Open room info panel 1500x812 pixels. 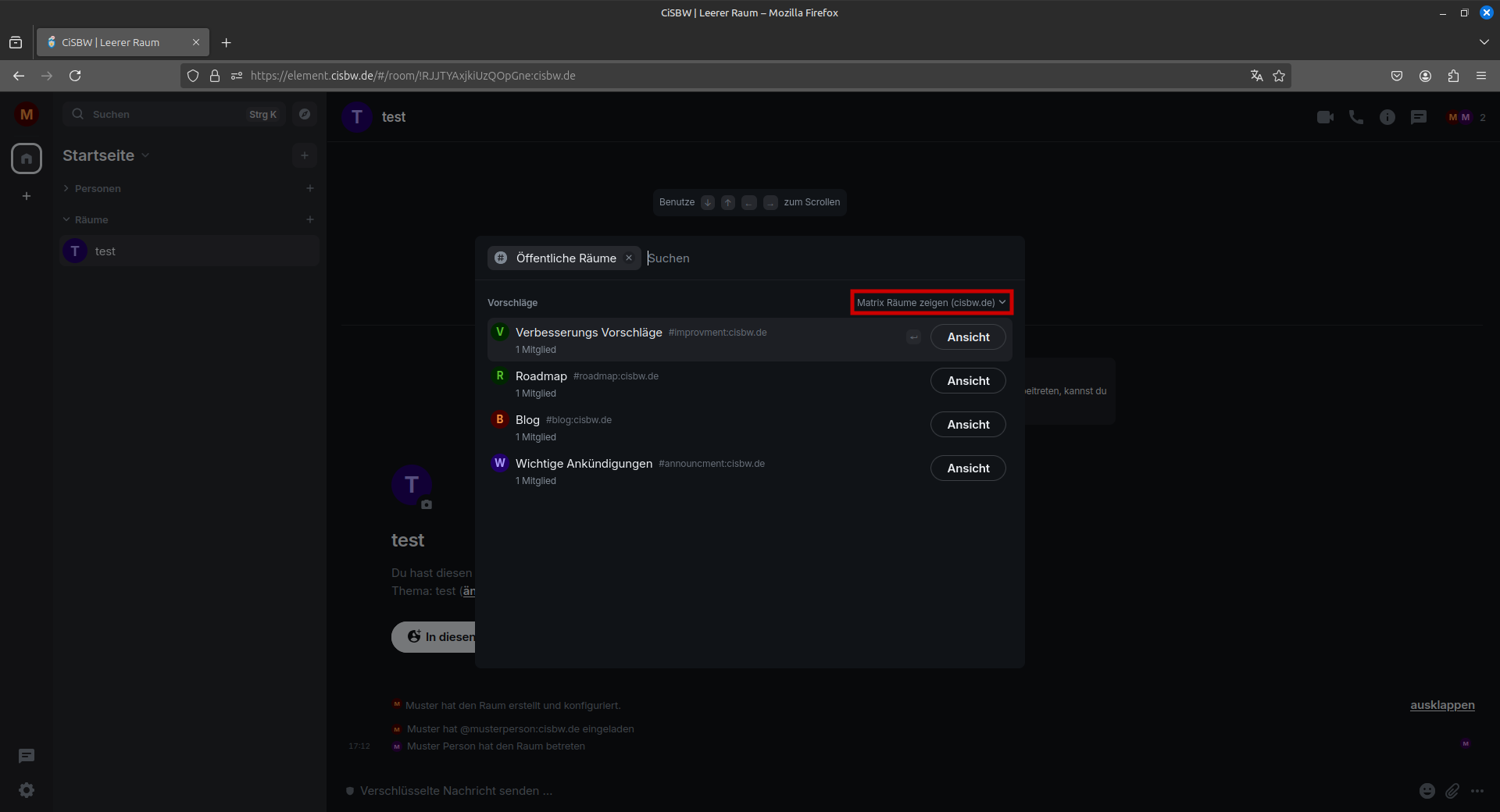[x=1387, y=117]
